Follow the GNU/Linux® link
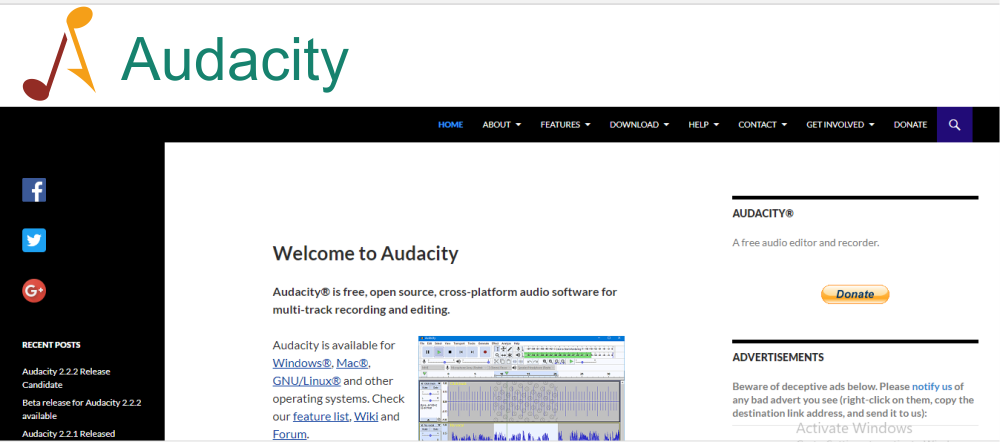 tap(307, 381)
